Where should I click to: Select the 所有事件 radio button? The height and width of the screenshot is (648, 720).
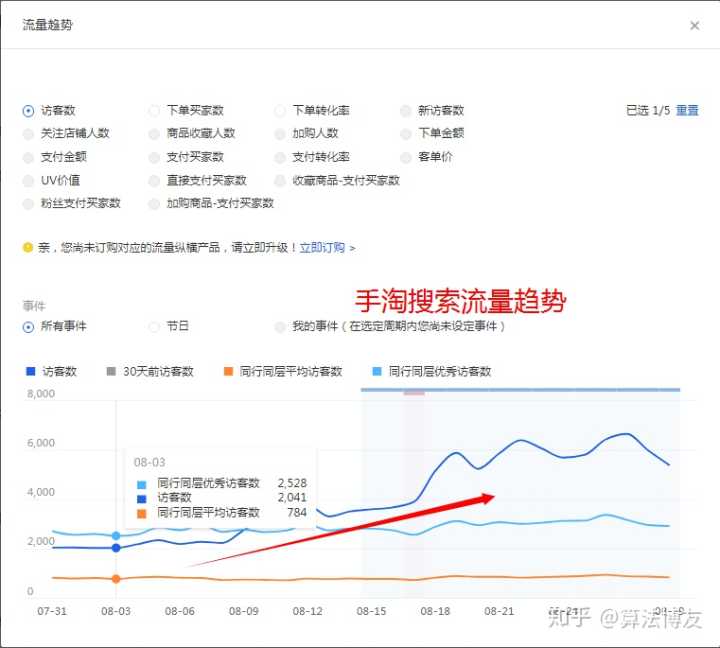[x=28, y=327]
